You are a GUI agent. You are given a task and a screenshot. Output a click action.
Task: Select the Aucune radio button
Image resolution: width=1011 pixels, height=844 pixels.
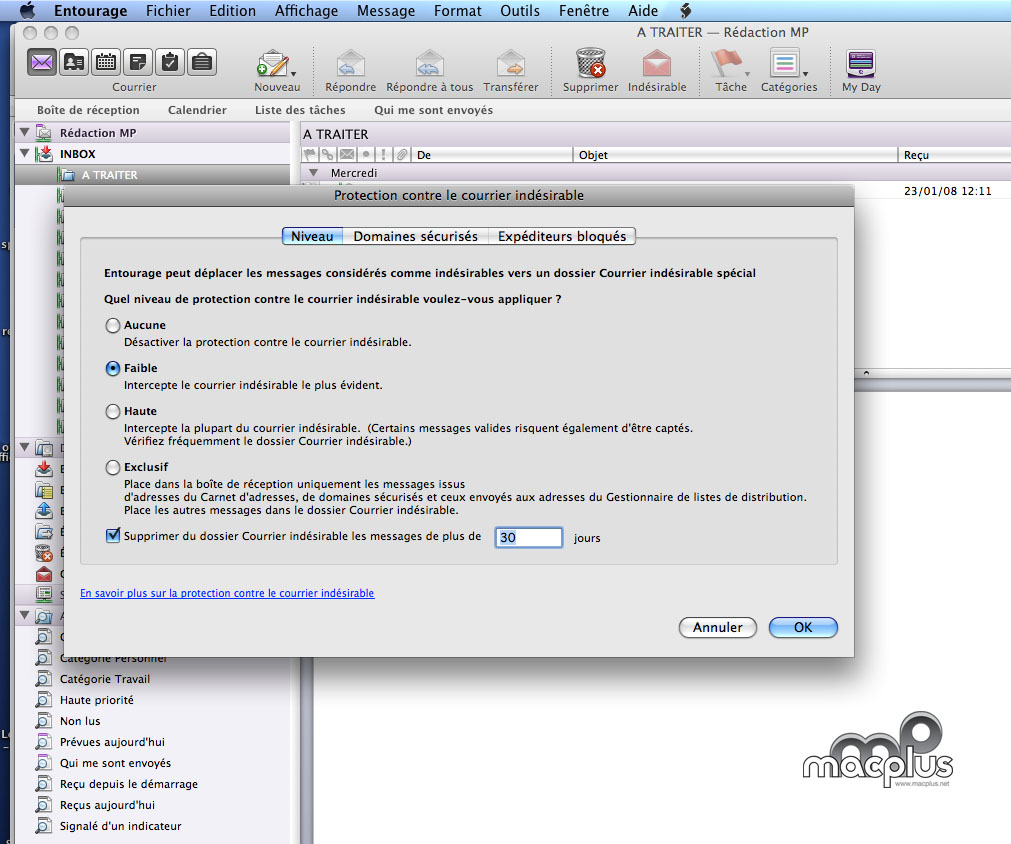(x=113, y=326)
